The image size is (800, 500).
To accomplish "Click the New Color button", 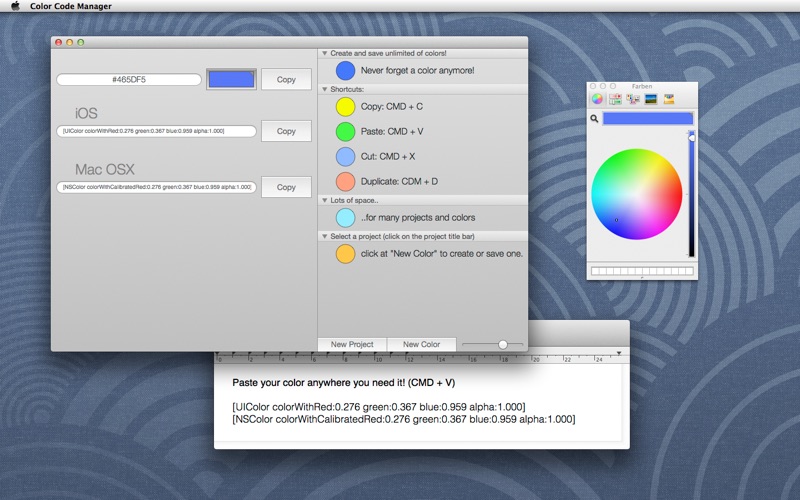I will coord(421,344).
